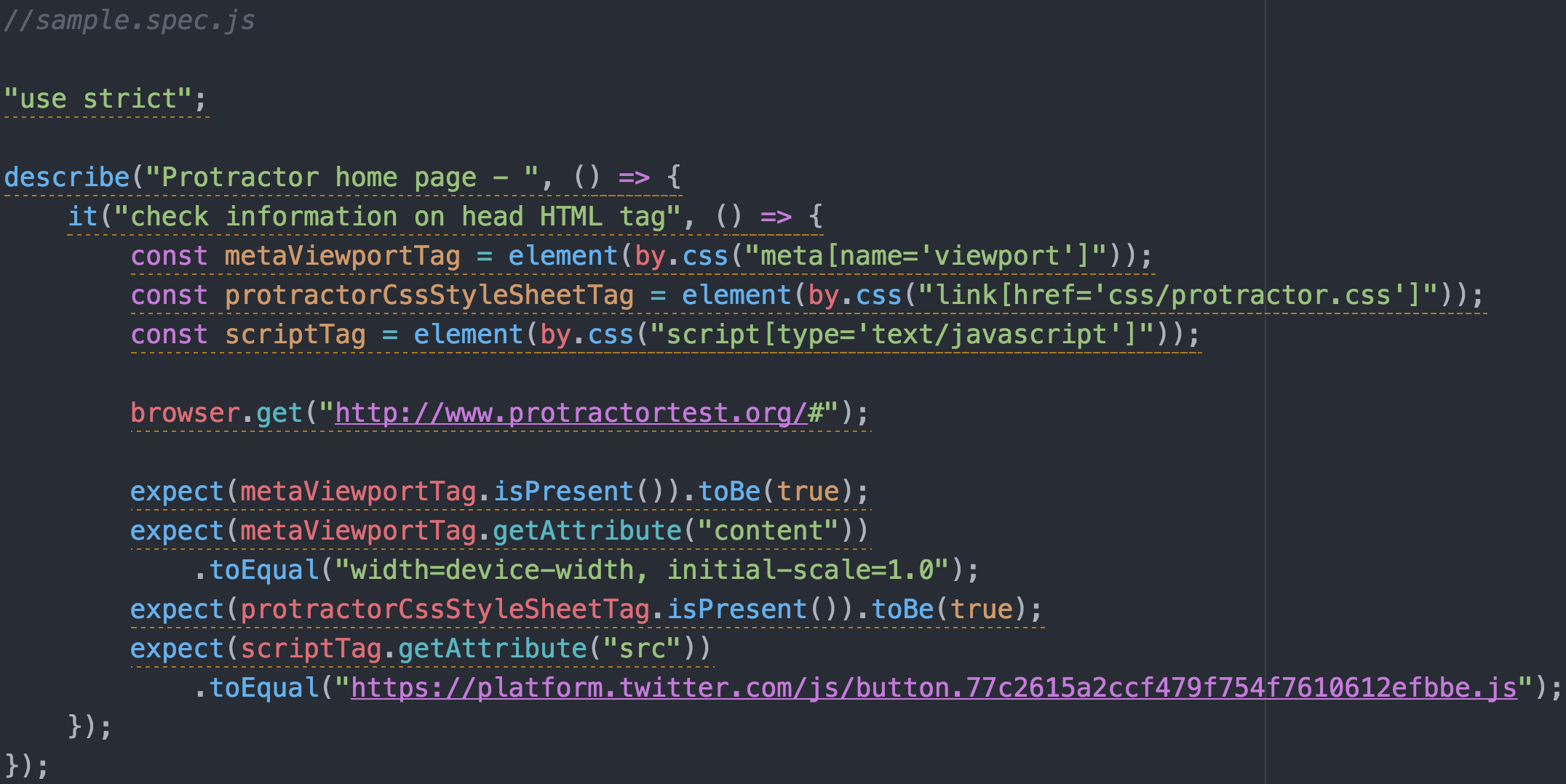Click the "width=device-width, initial-scale=1.0" string
The height and width of the screenshot is (784, 1566).
642,570
